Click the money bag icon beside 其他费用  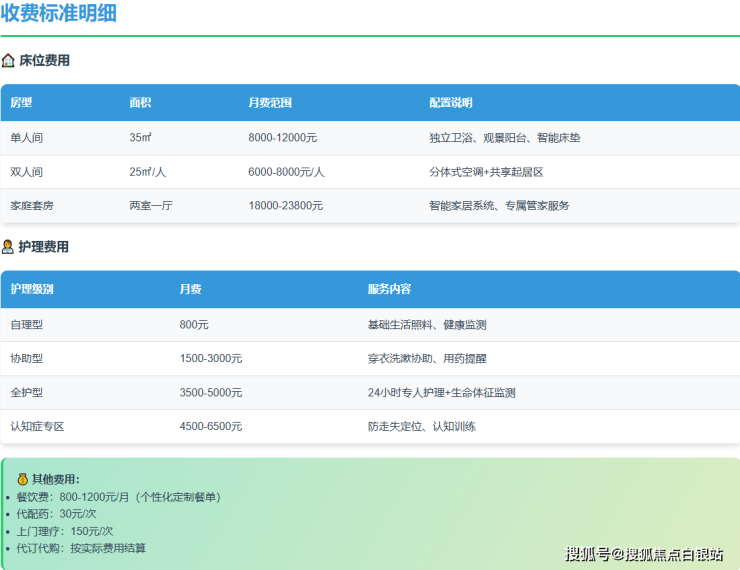point(22,479)
